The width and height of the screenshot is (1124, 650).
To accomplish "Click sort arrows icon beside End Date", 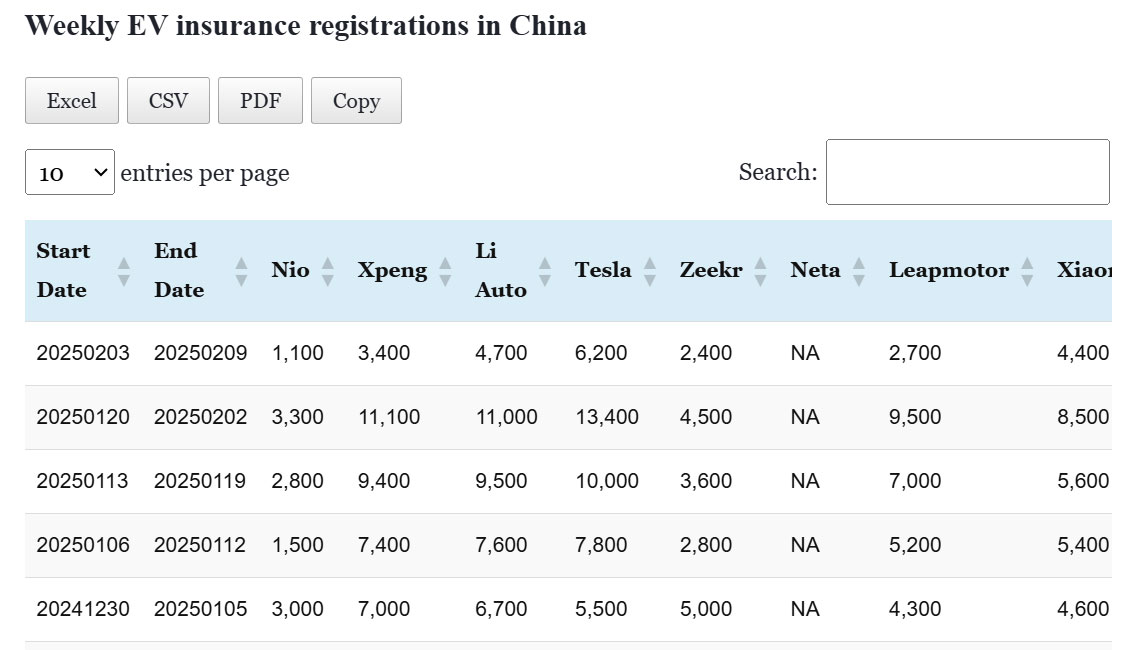I will click(x=241, y=271).
